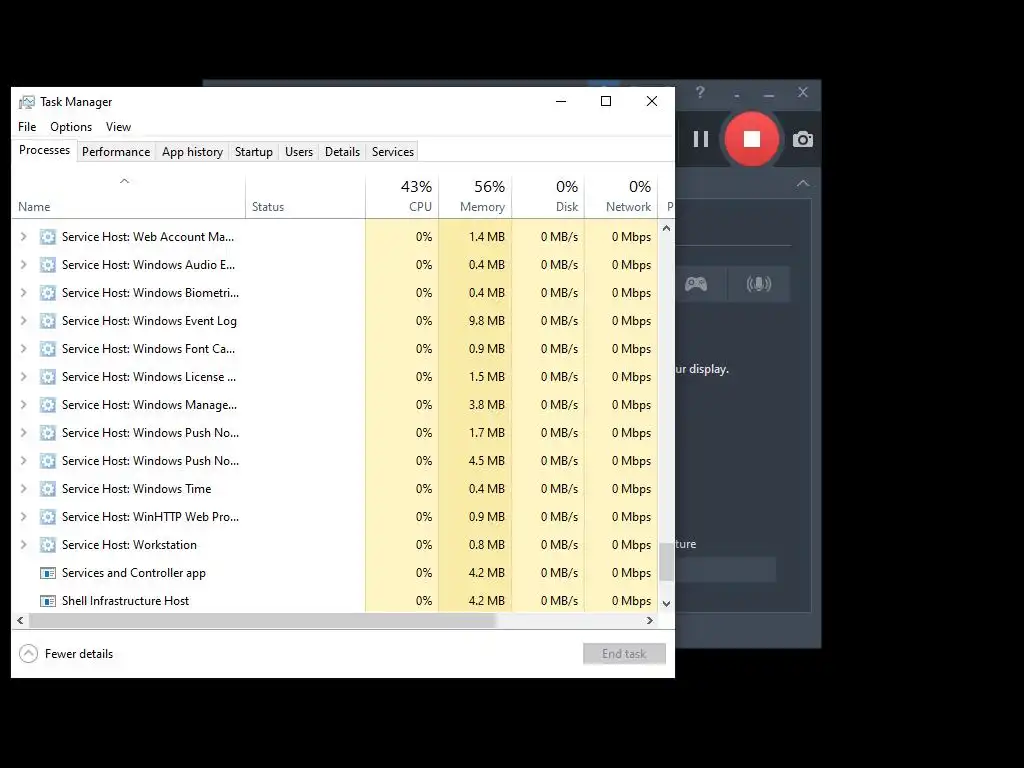
Task: Switch to the Details tab
Action: (342, 152)
